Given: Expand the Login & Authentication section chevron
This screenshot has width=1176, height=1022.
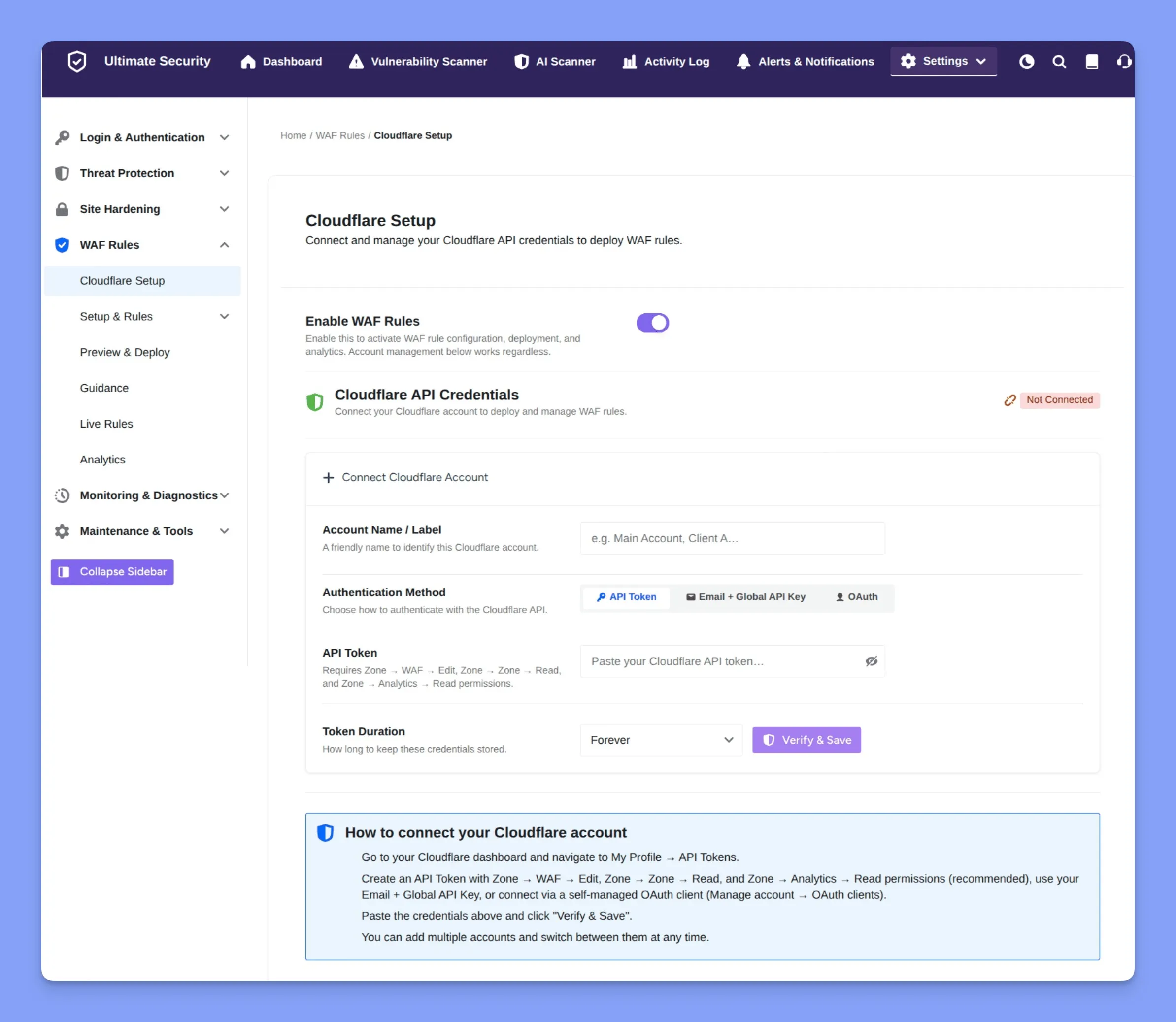Looking at the screenshot, I should [x=225, y=137].
